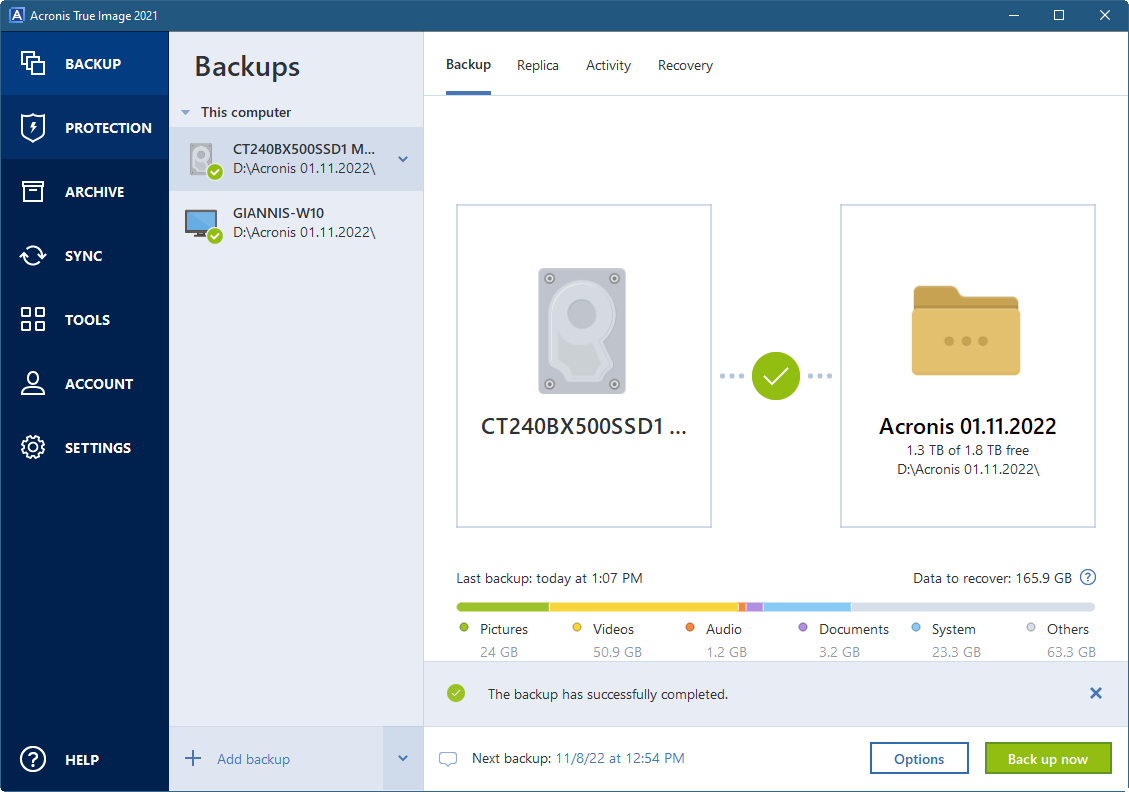
Task: Click the monitor icon of GIANNIS-W10 backup
Action: click(x=203, y=225)
